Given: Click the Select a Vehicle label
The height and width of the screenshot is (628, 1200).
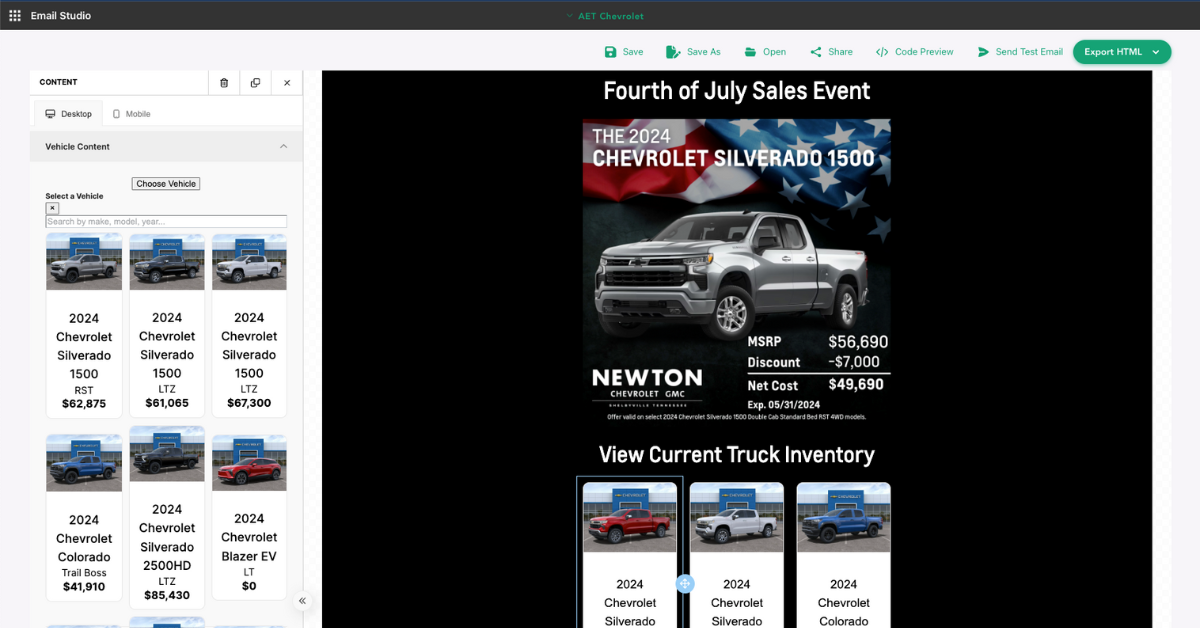Looking at the screenshot, I should tap(74, 196).
